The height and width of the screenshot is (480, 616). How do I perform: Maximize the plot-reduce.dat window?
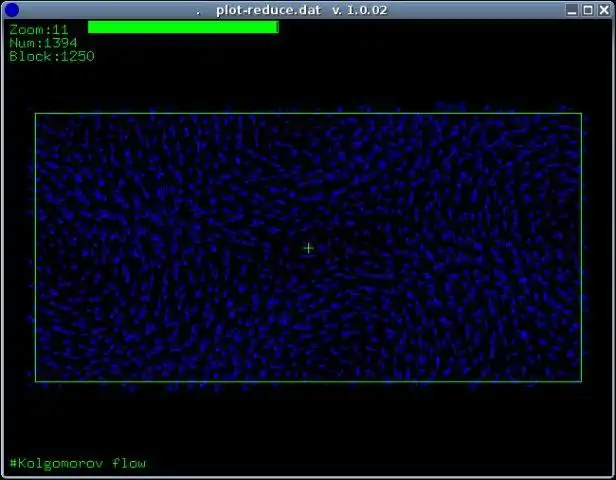pyautogui.click(x=588, y=10)
